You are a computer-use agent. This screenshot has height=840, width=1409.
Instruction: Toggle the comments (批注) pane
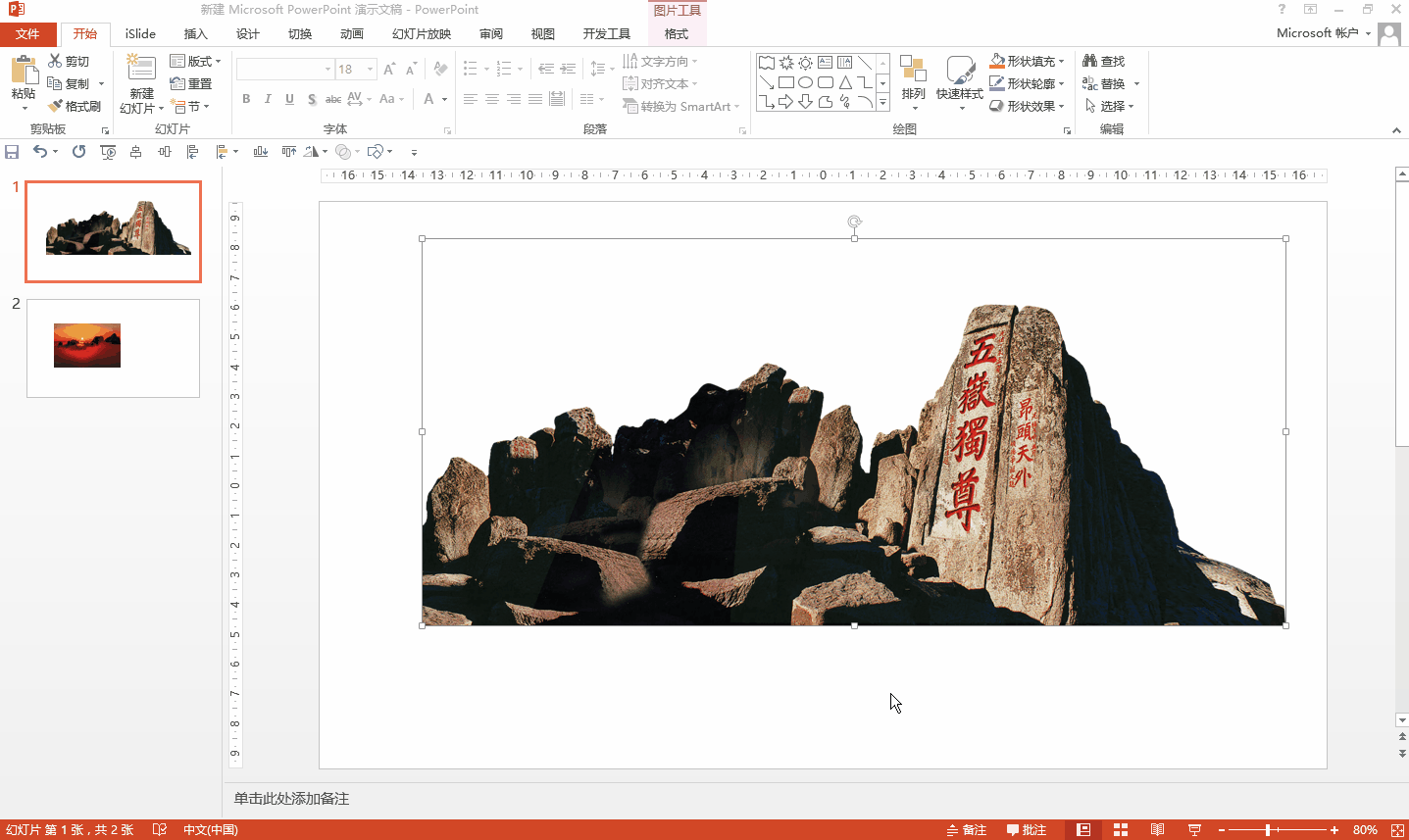pyautogui.click(x=1027, y=830)
